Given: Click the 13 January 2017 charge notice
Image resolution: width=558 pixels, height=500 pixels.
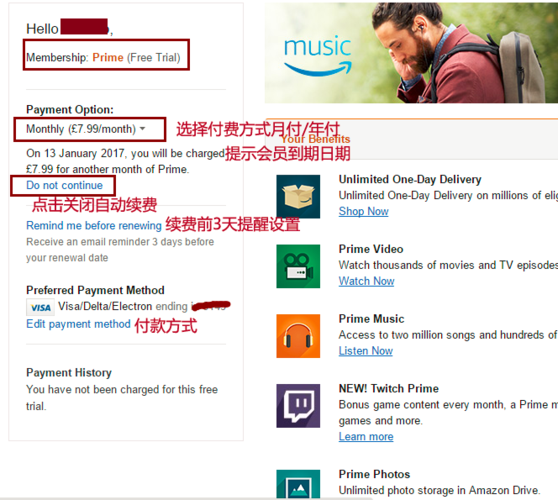Looking at the screenshot, I should [x=125, y=161].
